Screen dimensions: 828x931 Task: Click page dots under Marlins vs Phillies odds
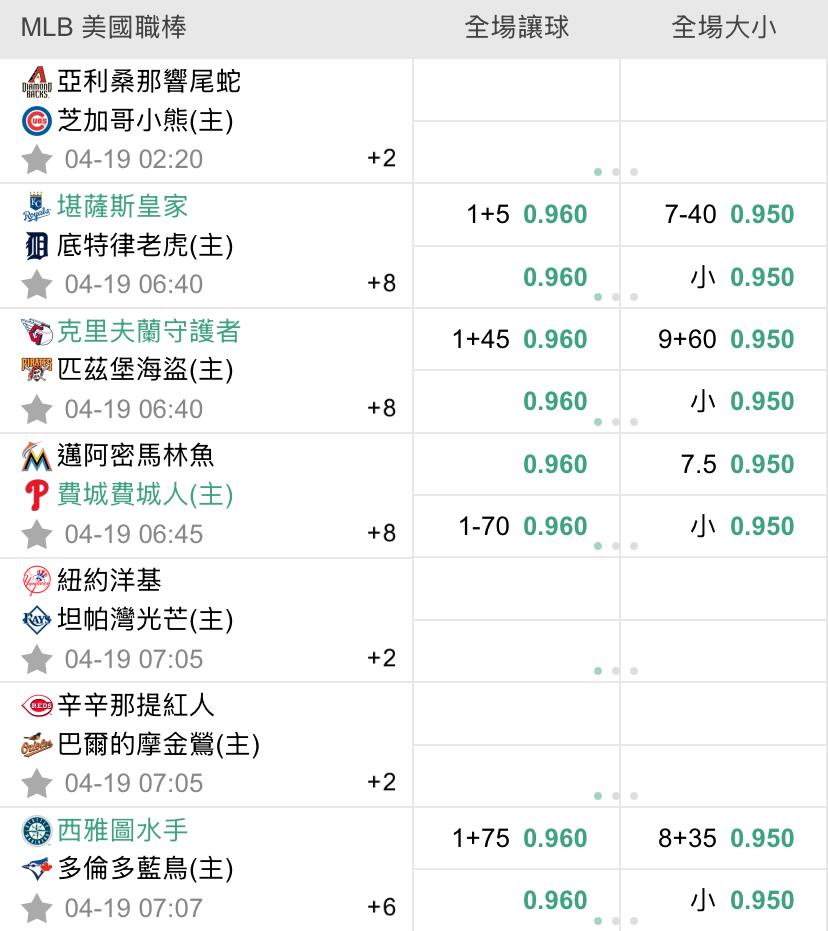pos(616,546)
